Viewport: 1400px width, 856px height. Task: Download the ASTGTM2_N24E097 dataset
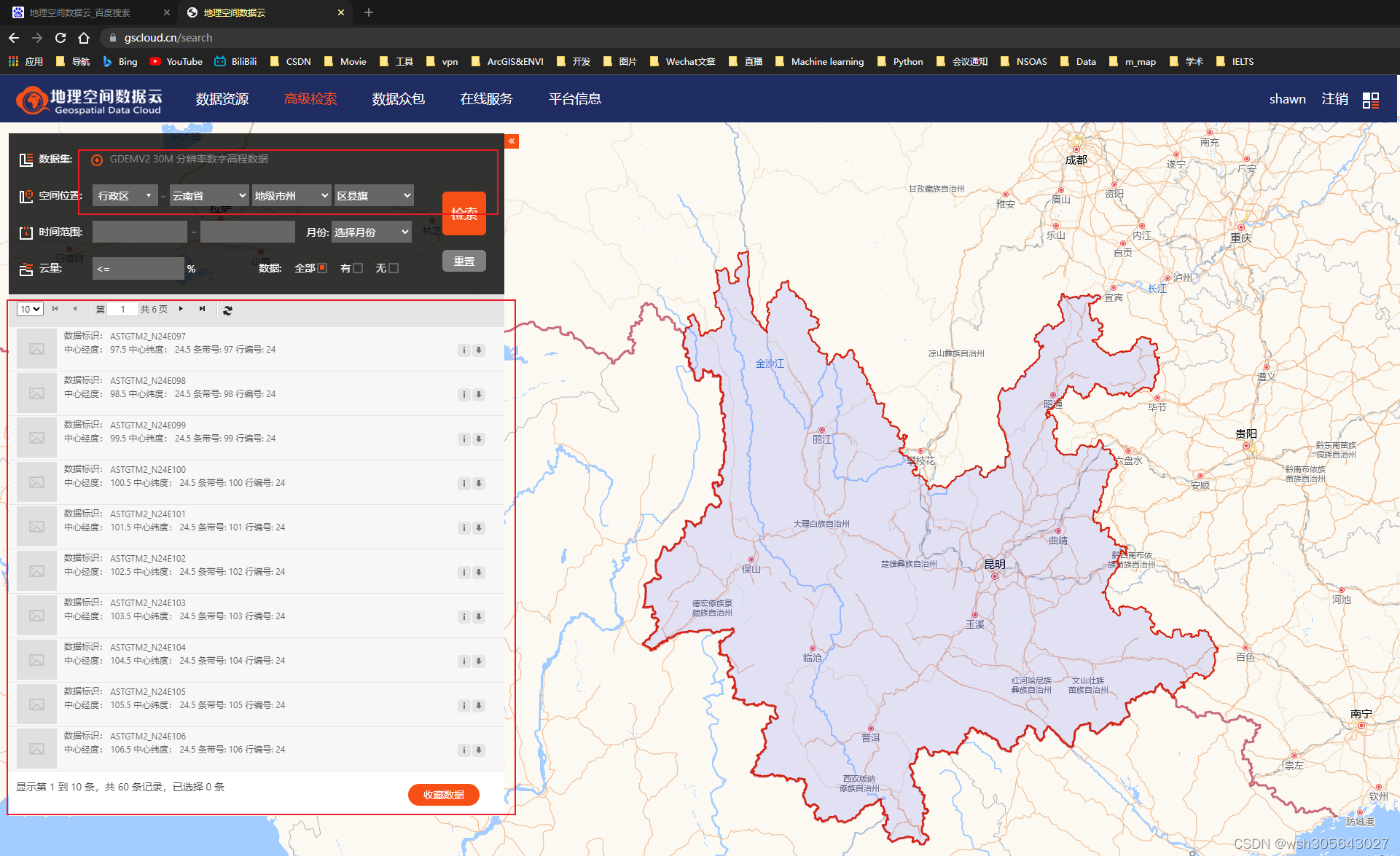point(479,350)
